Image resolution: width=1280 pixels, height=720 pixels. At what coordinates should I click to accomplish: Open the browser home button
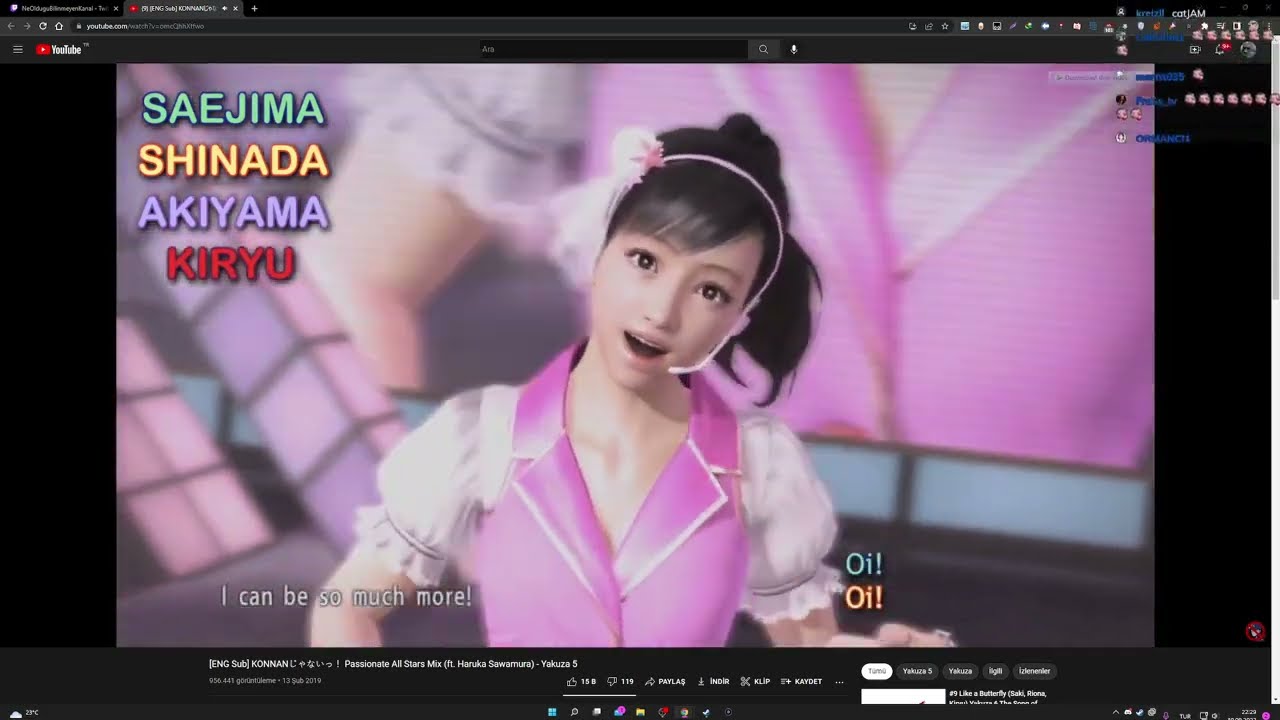coord(59,26)
